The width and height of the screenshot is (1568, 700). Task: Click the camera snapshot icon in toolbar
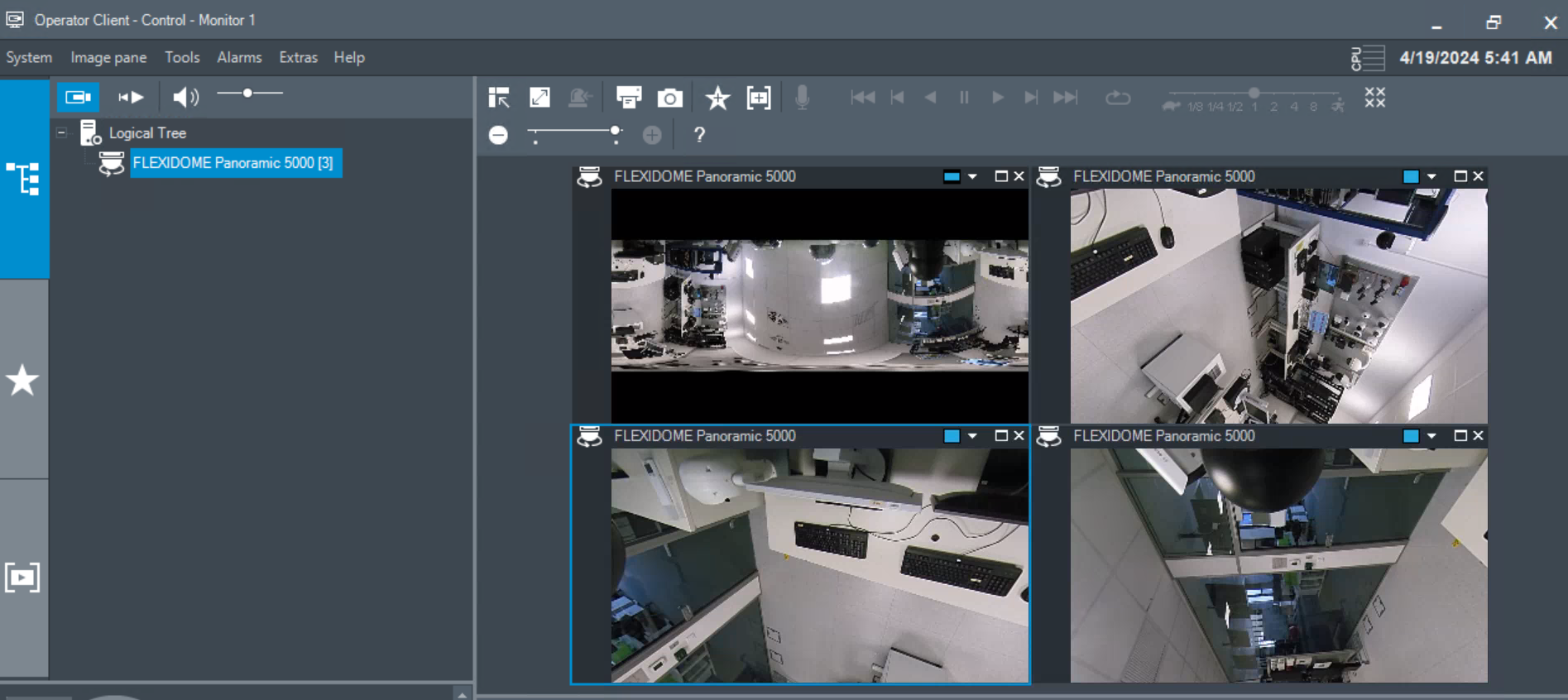669,98
